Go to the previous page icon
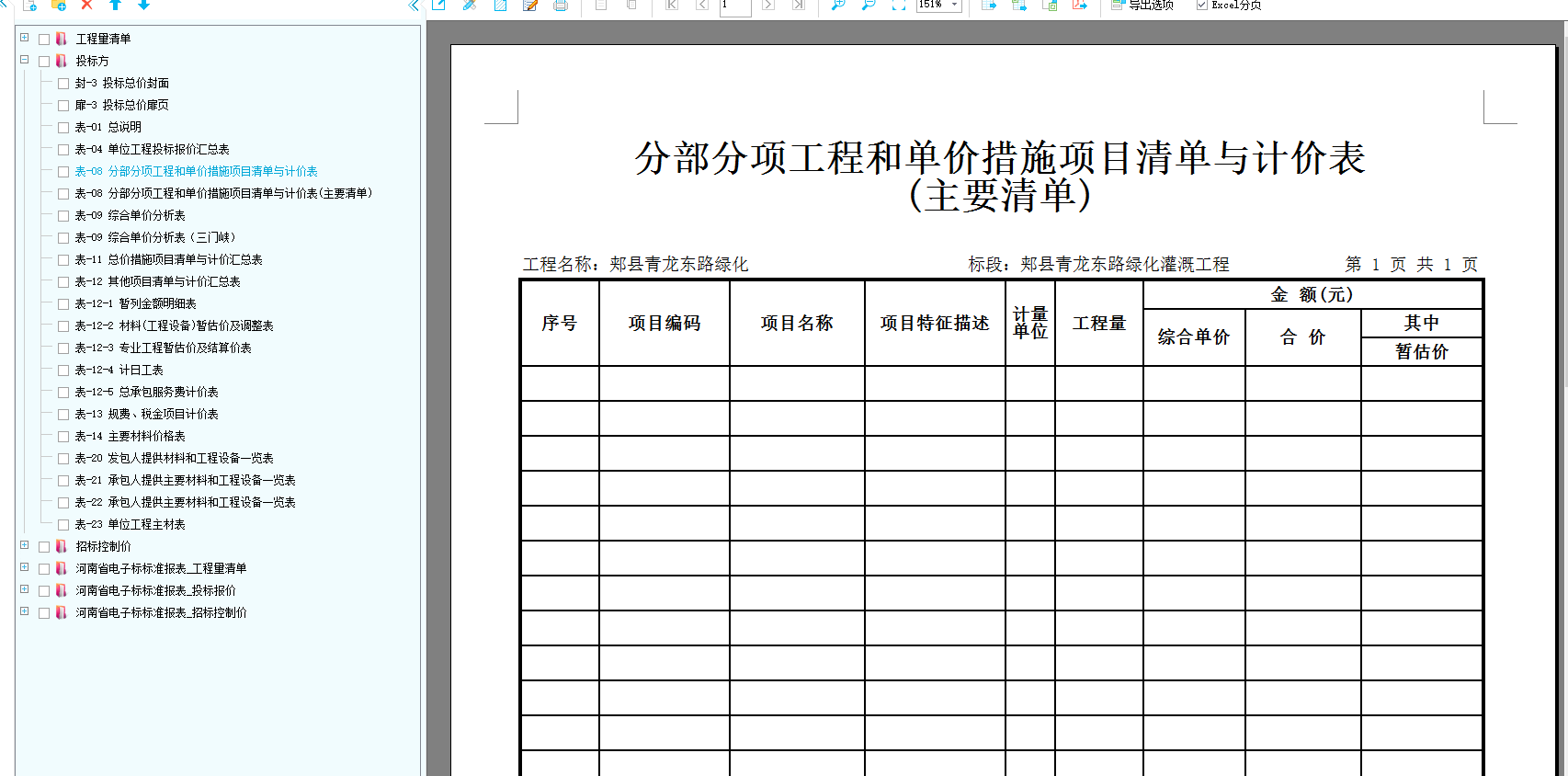The width and height of the screenshot is (1568, 776). [x=702, y=5]
